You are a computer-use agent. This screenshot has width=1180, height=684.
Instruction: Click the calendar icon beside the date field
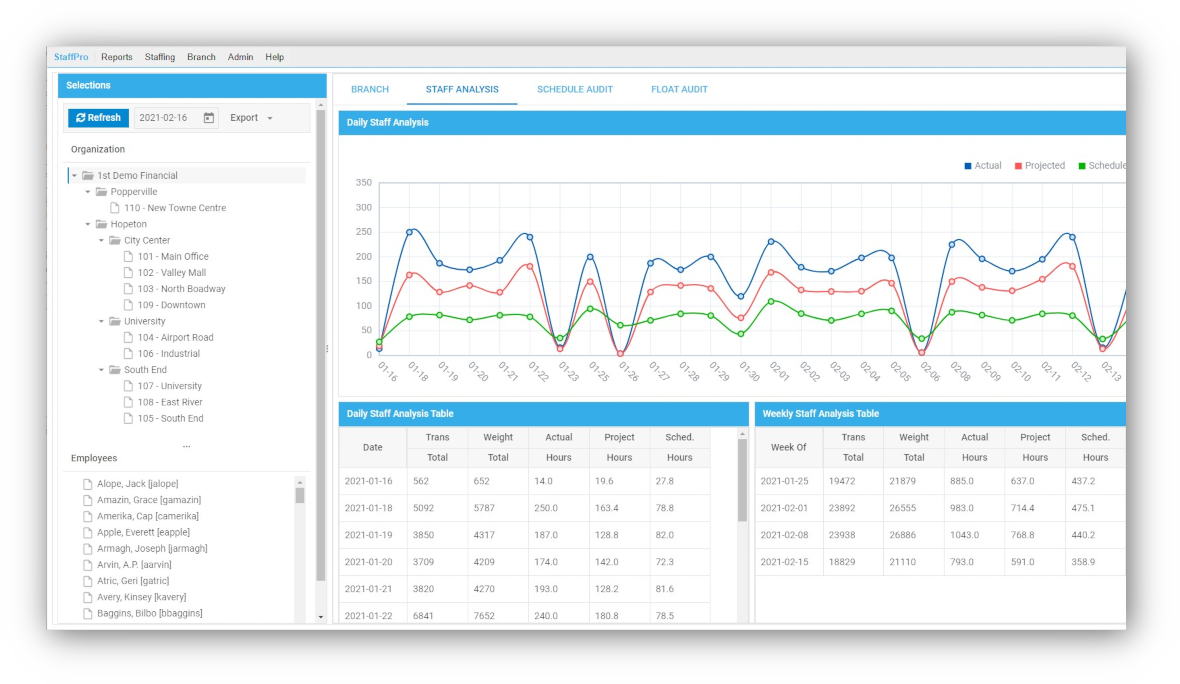pyautogui.click(x=209, y=118)
